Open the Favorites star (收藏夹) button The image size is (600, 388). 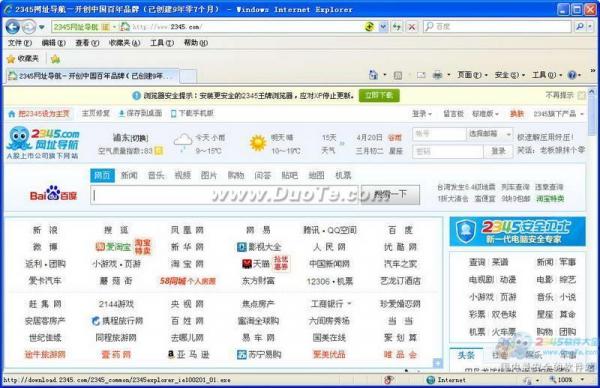coord(23,59)
